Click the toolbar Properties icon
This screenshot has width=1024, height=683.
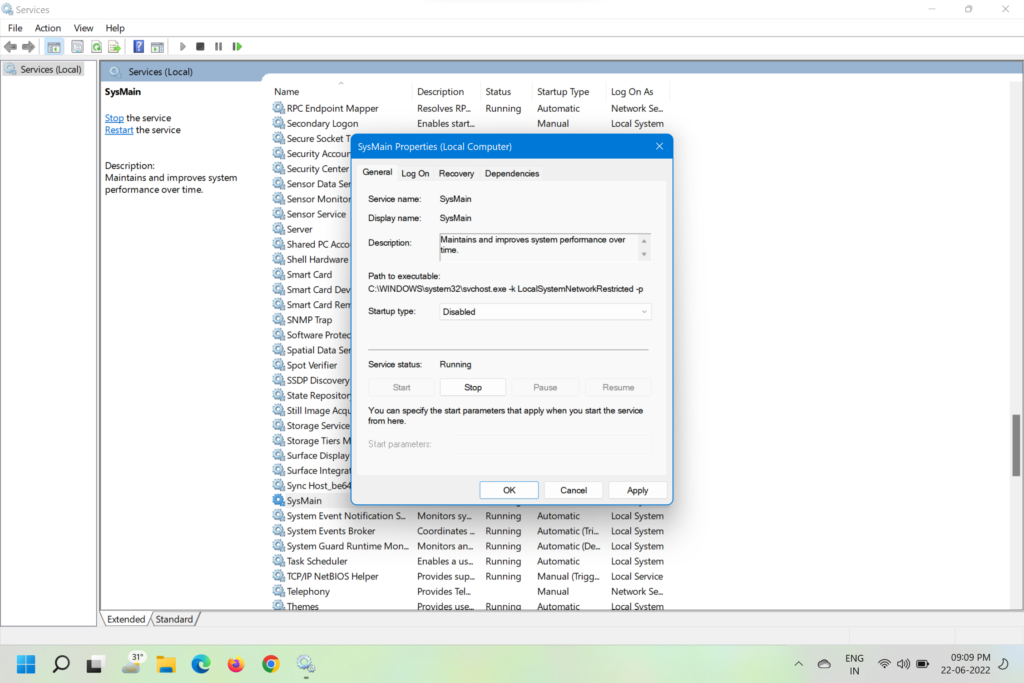pos(77,47)
